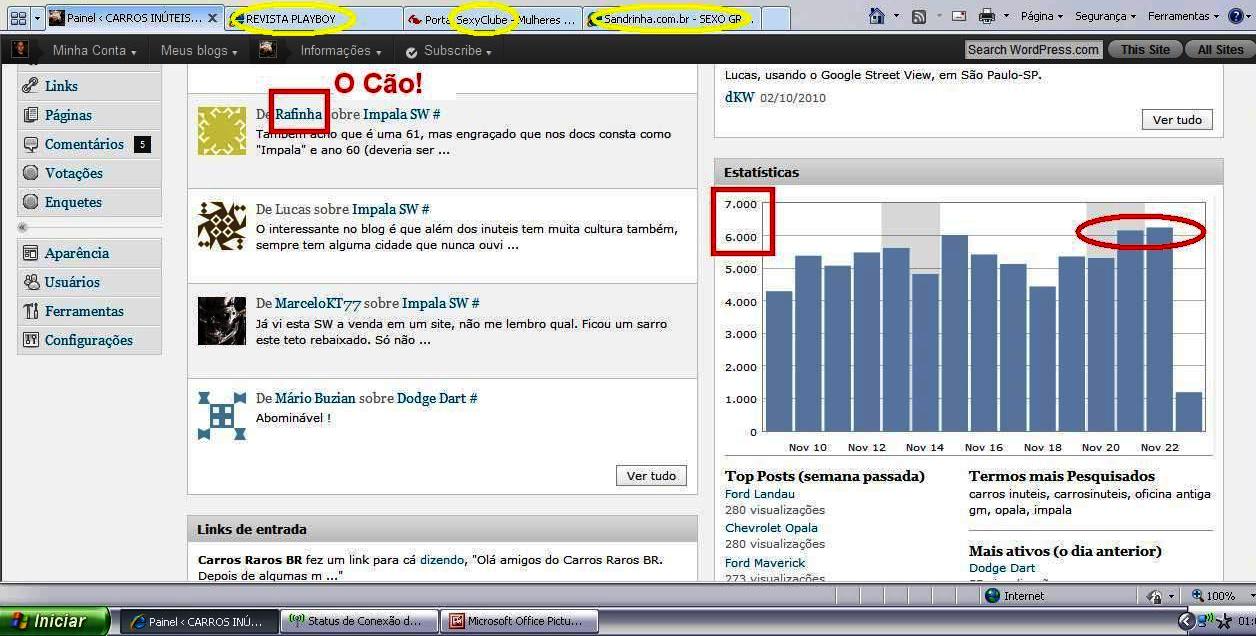Click the Comentários speech bubble icon
1256x636 pixels.
[31, 144]
